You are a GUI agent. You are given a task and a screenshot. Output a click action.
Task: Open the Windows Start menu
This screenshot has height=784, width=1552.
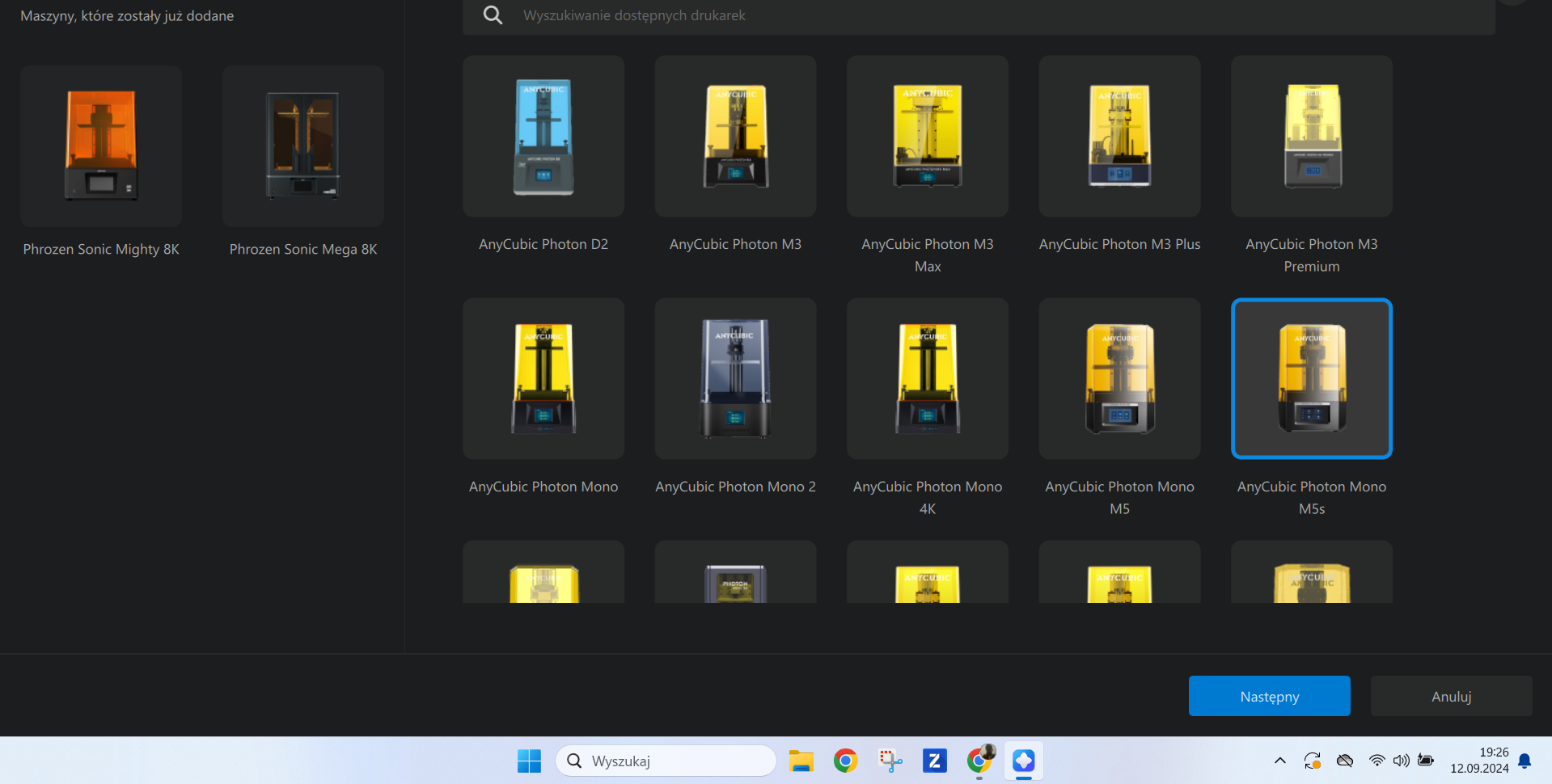(529, 761)
